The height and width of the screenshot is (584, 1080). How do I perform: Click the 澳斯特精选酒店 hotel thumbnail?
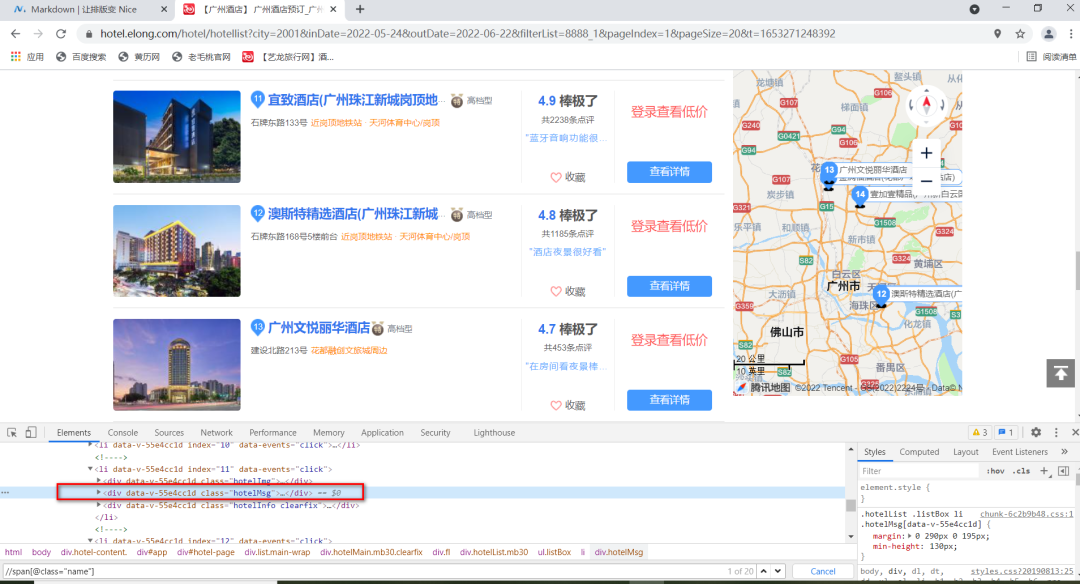click(177, 251)
